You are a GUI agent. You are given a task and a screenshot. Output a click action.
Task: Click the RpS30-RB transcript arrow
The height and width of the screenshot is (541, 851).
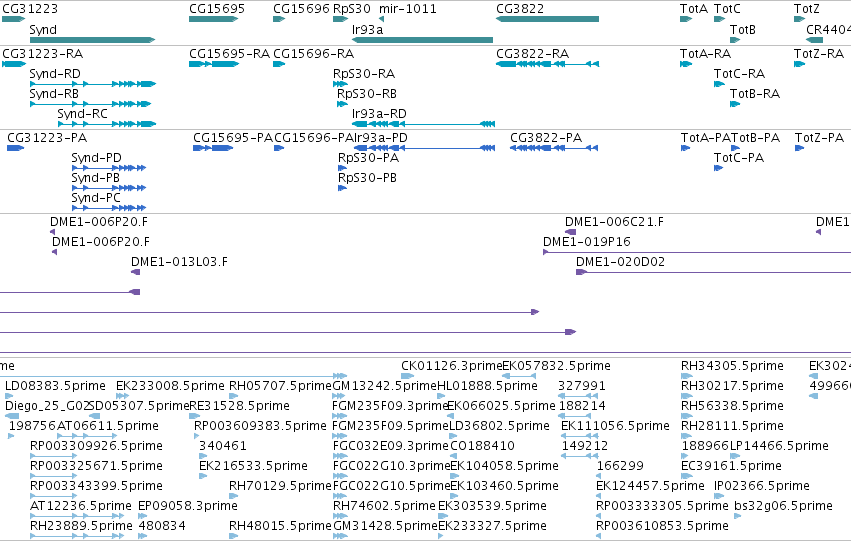pos(342,104)
